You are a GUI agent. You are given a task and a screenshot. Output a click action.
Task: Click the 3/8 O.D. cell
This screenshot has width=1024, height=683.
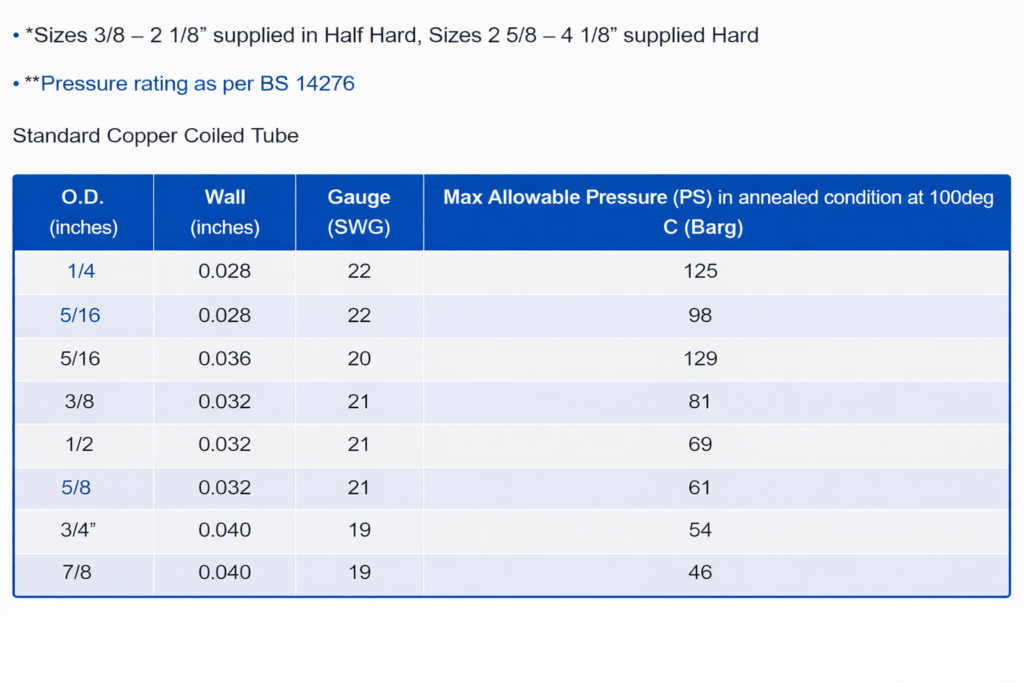click(x=80, y=402)
